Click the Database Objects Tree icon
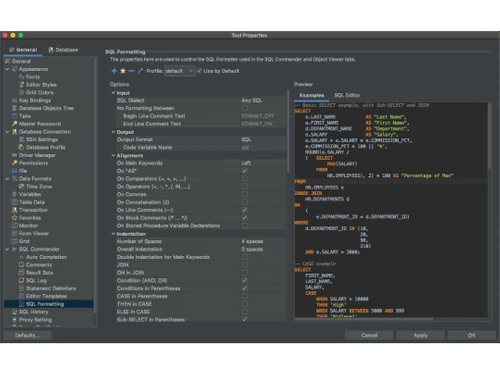The width and height of the screenshot is (500, 375). [x=14, y=108]
